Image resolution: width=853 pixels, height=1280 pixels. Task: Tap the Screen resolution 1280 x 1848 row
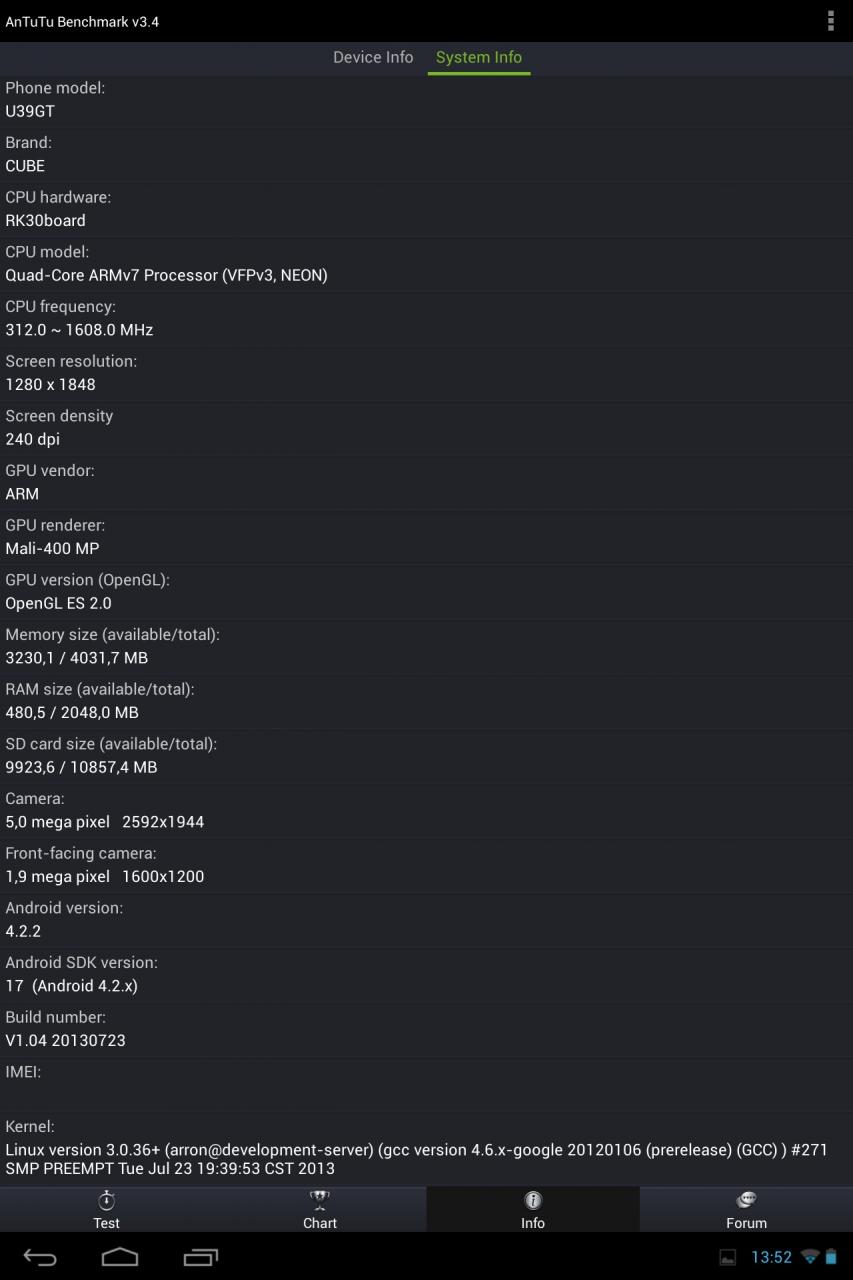tap(426, 373)
